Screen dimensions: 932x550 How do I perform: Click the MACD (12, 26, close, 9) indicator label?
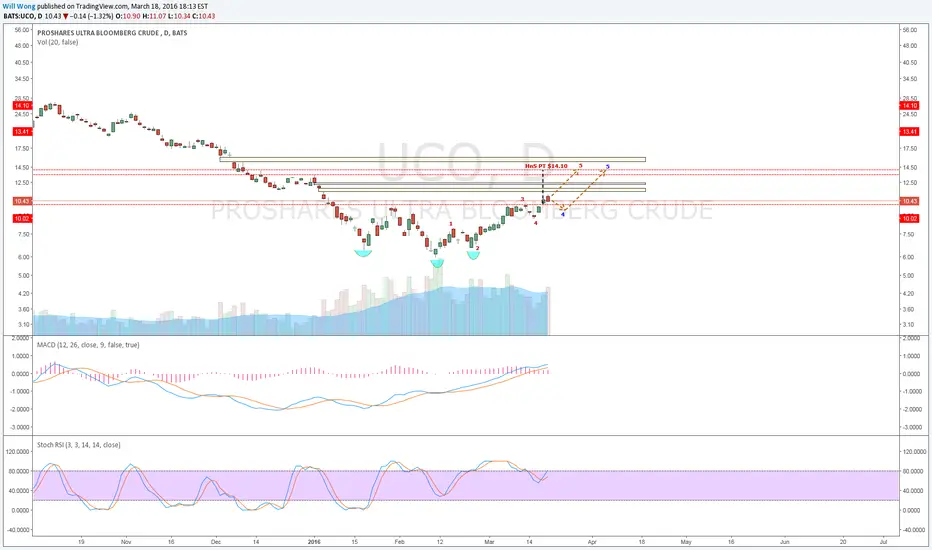point(88,345)
